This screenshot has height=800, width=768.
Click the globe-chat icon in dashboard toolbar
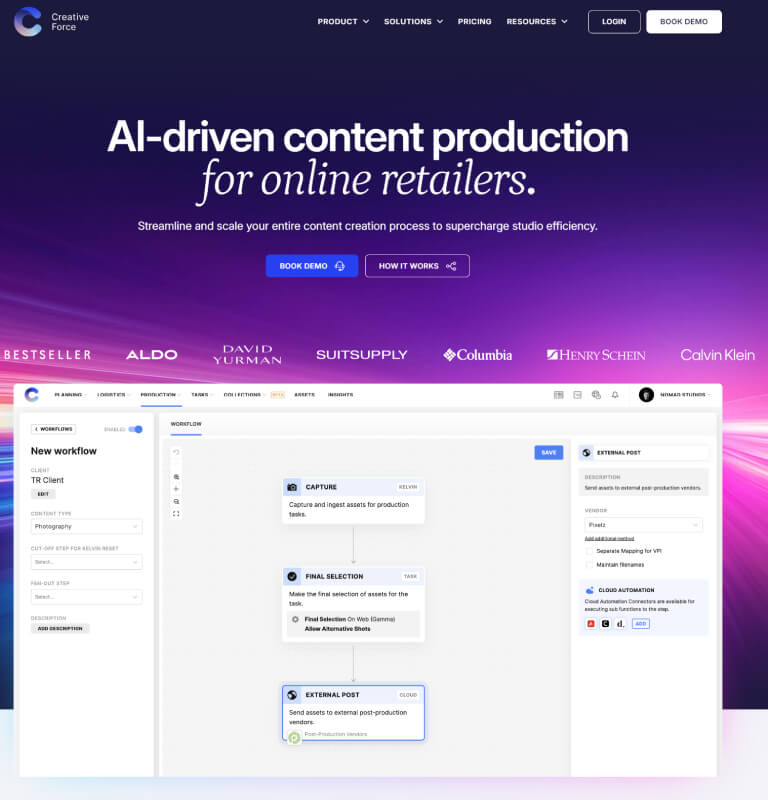pos(596,395)
